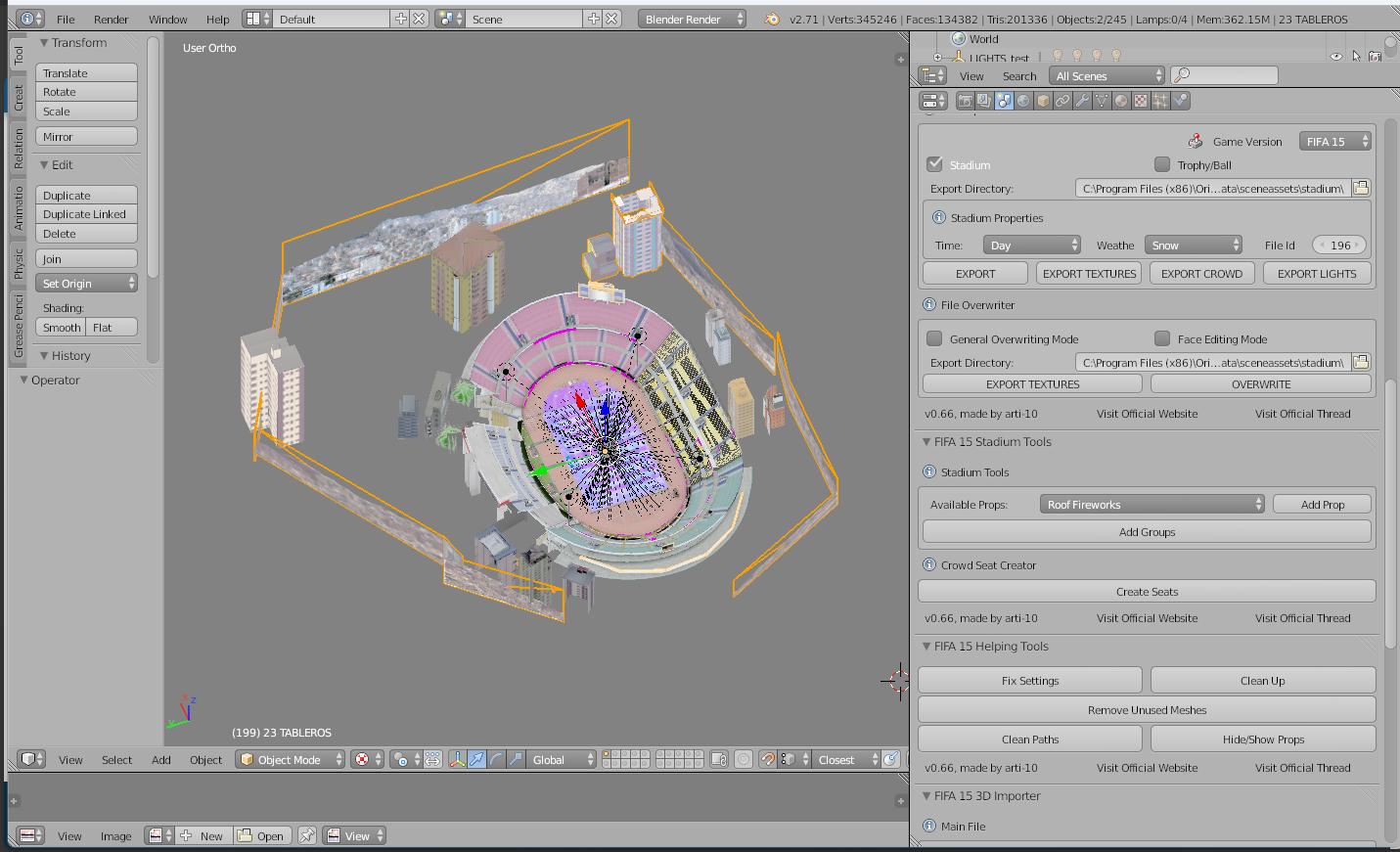1400x852 pixels.
Task: Toggle visibility eye of LIGHTS test
Action: [1336, 57]
